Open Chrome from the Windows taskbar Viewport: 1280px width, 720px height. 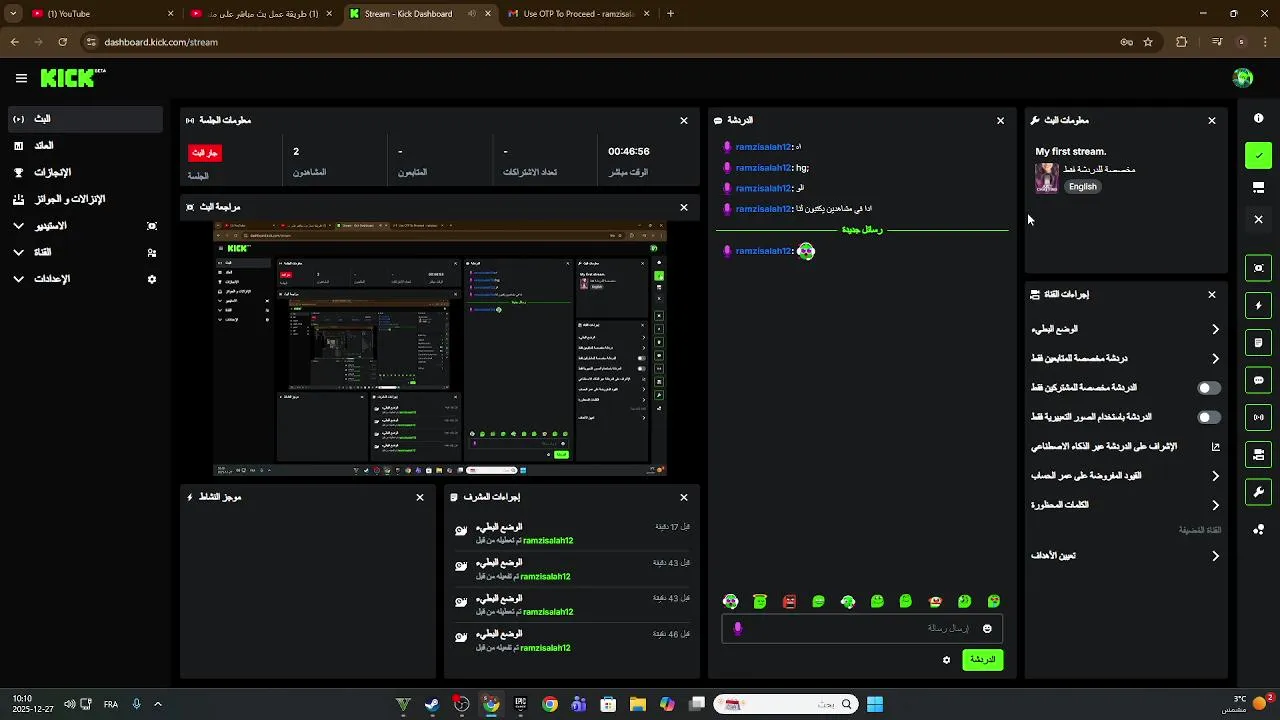point(550,704)
